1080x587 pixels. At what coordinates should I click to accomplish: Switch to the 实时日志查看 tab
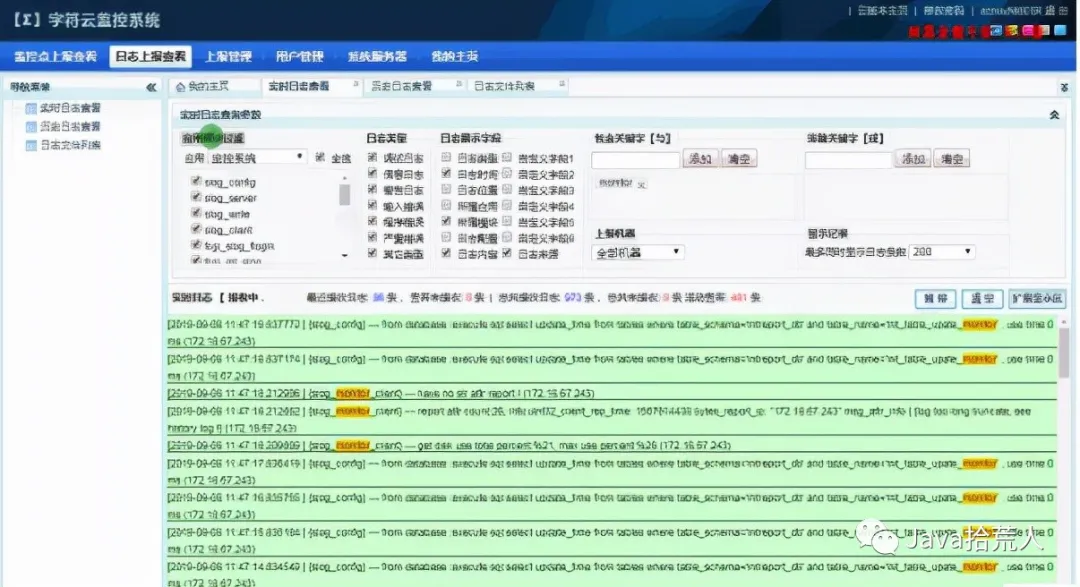click(299, 87)
